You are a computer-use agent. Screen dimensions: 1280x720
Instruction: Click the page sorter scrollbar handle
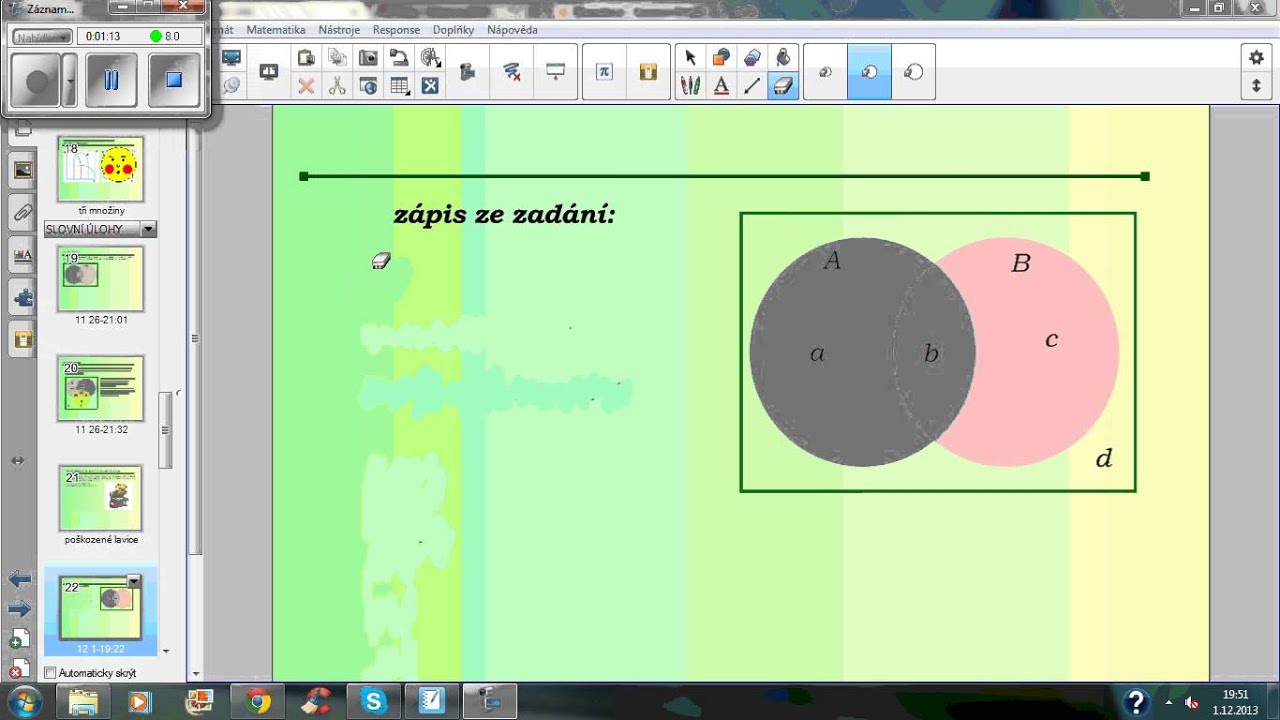[166, 431]
